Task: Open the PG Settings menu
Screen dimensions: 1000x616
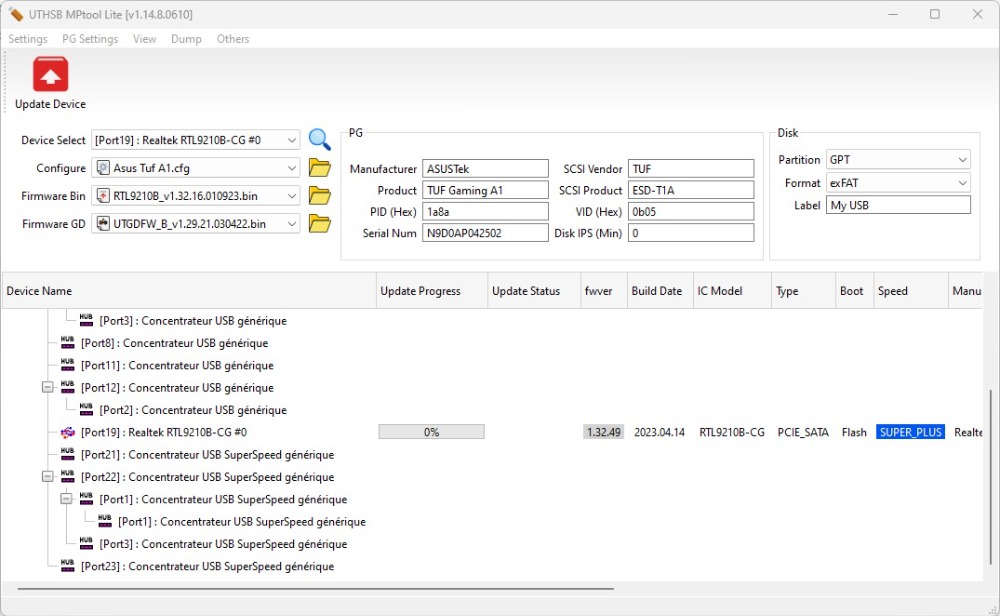Action: 90,39
